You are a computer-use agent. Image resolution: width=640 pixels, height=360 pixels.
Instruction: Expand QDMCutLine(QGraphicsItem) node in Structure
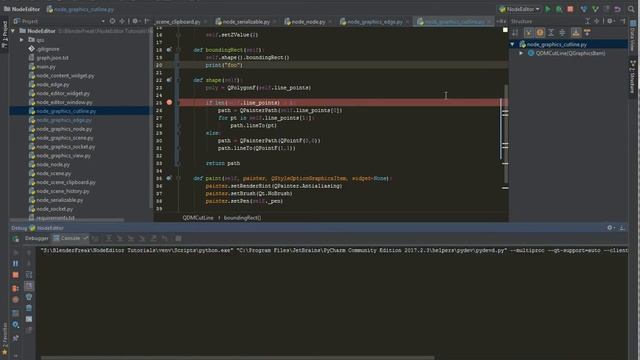(x=521, y=53)
